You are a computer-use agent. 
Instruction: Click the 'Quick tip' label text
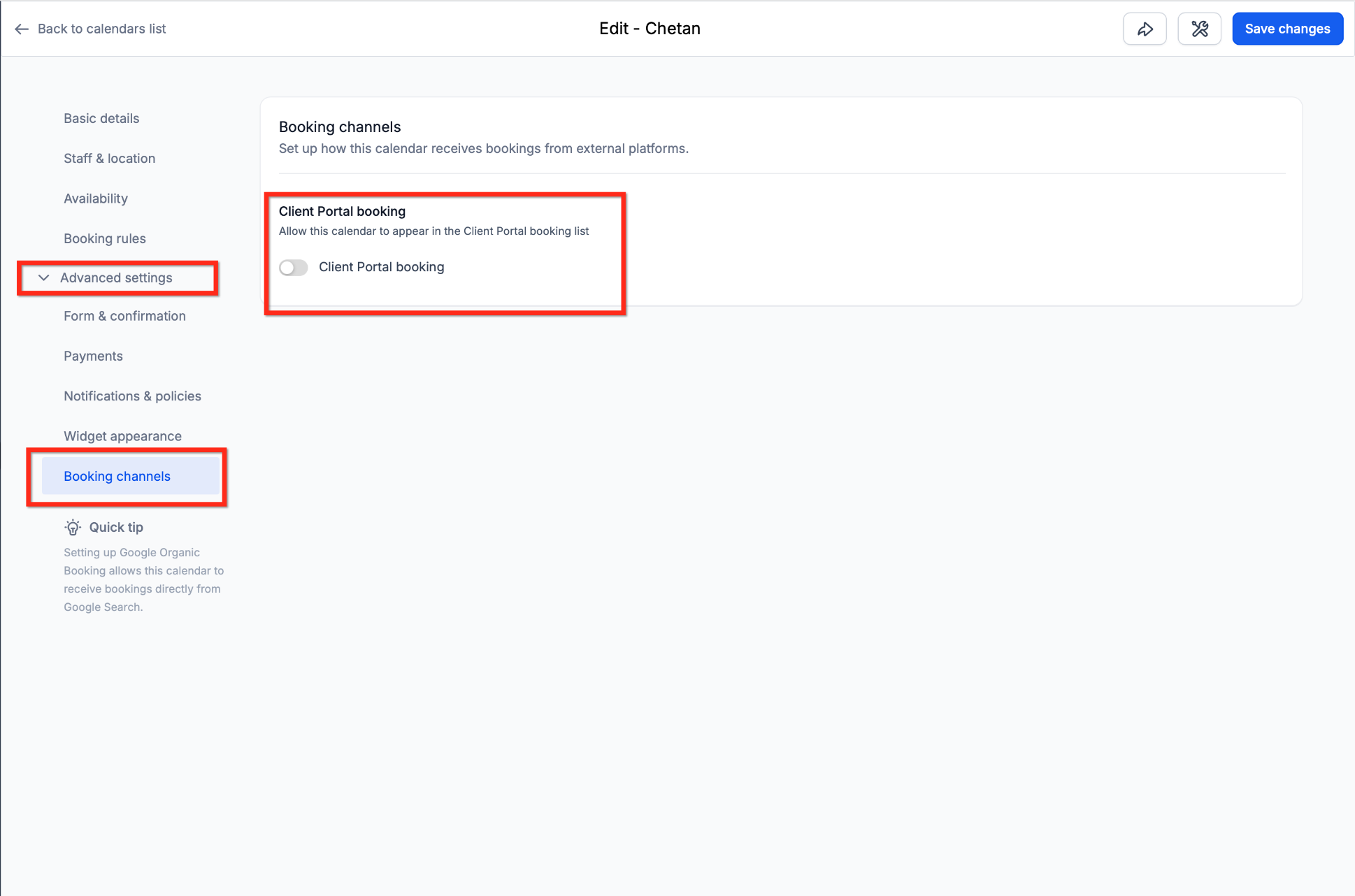tap(116, 527)
